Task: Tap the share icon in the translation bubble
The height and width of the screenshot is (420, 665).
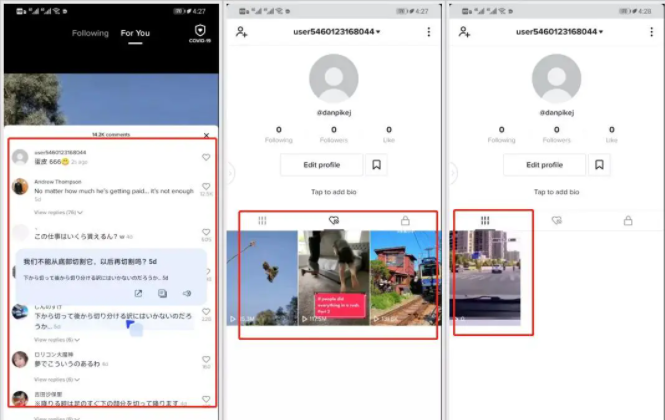Action: (138, 293)
